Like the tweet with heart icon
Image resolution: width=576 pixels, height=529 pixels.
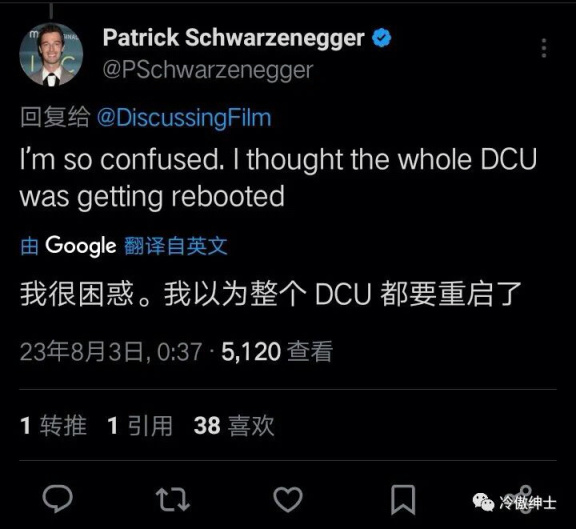pyautogui.click(x=288, y=499)
